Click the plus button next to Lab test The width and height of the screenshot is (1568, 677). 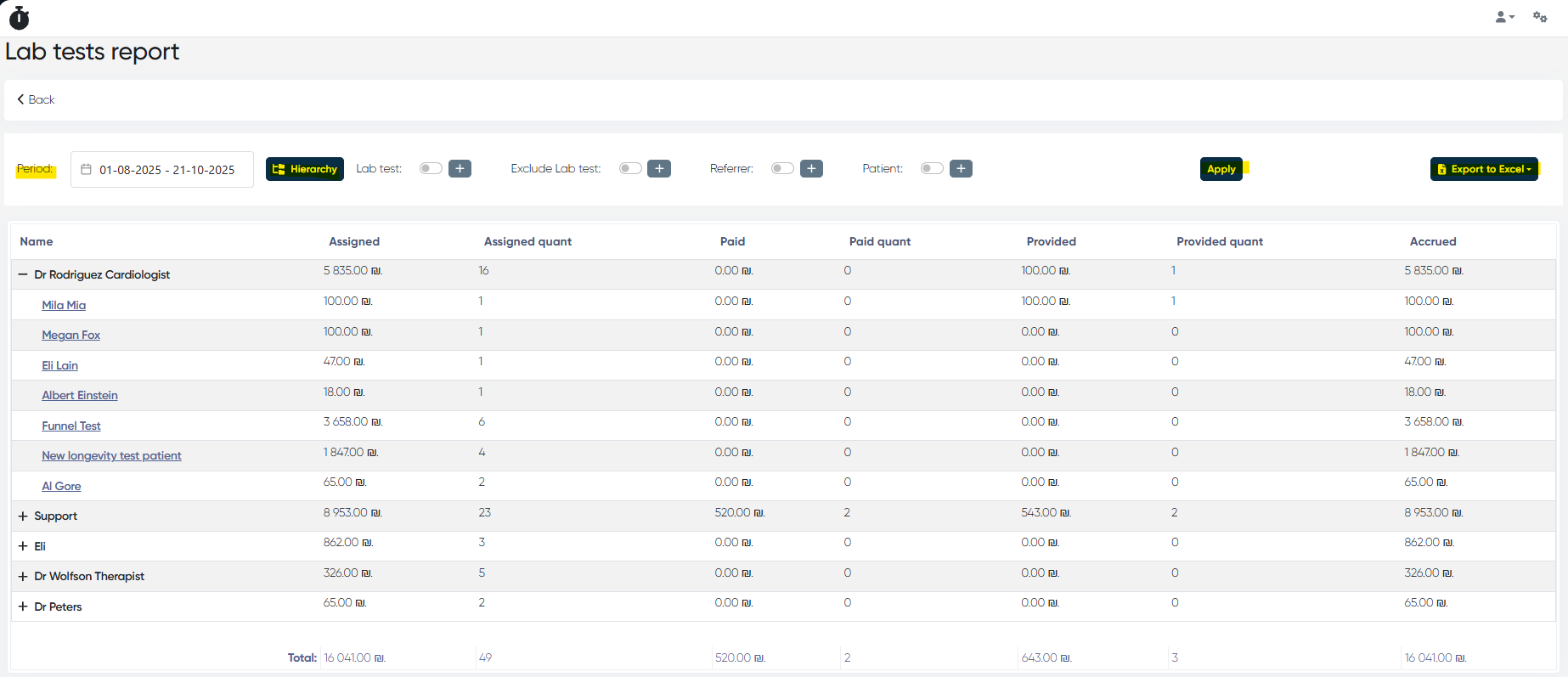click(460, 169)
